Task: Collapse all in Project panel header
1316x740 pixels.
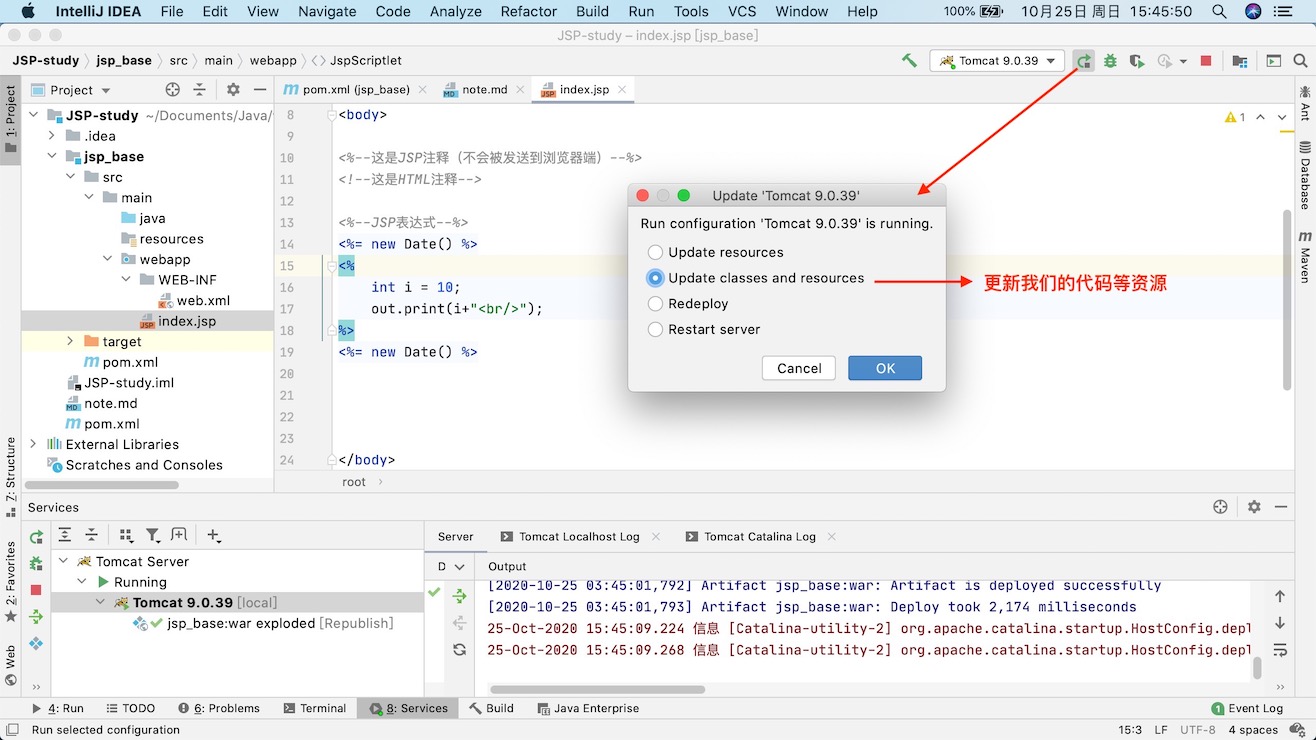Action: pos(199,90)
